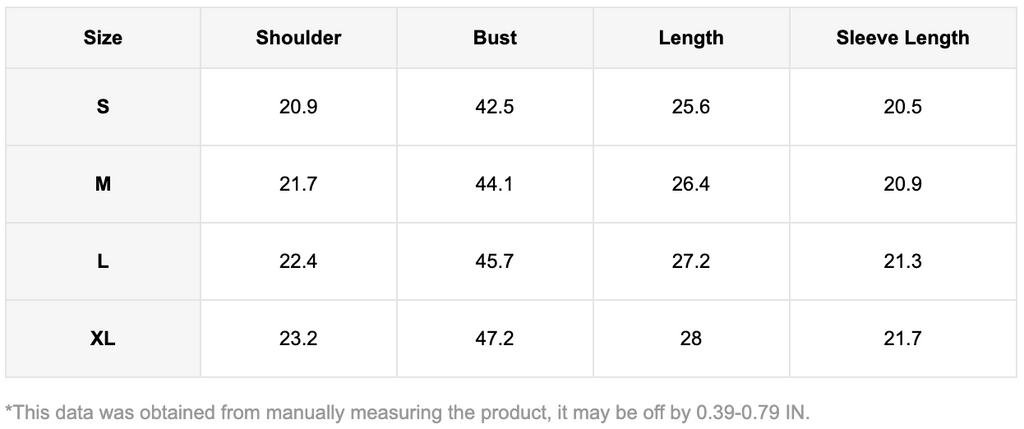Click shoulder value 20.9 for size S
Viewport: 1024px width, 429px height.
tap(298, 106)
